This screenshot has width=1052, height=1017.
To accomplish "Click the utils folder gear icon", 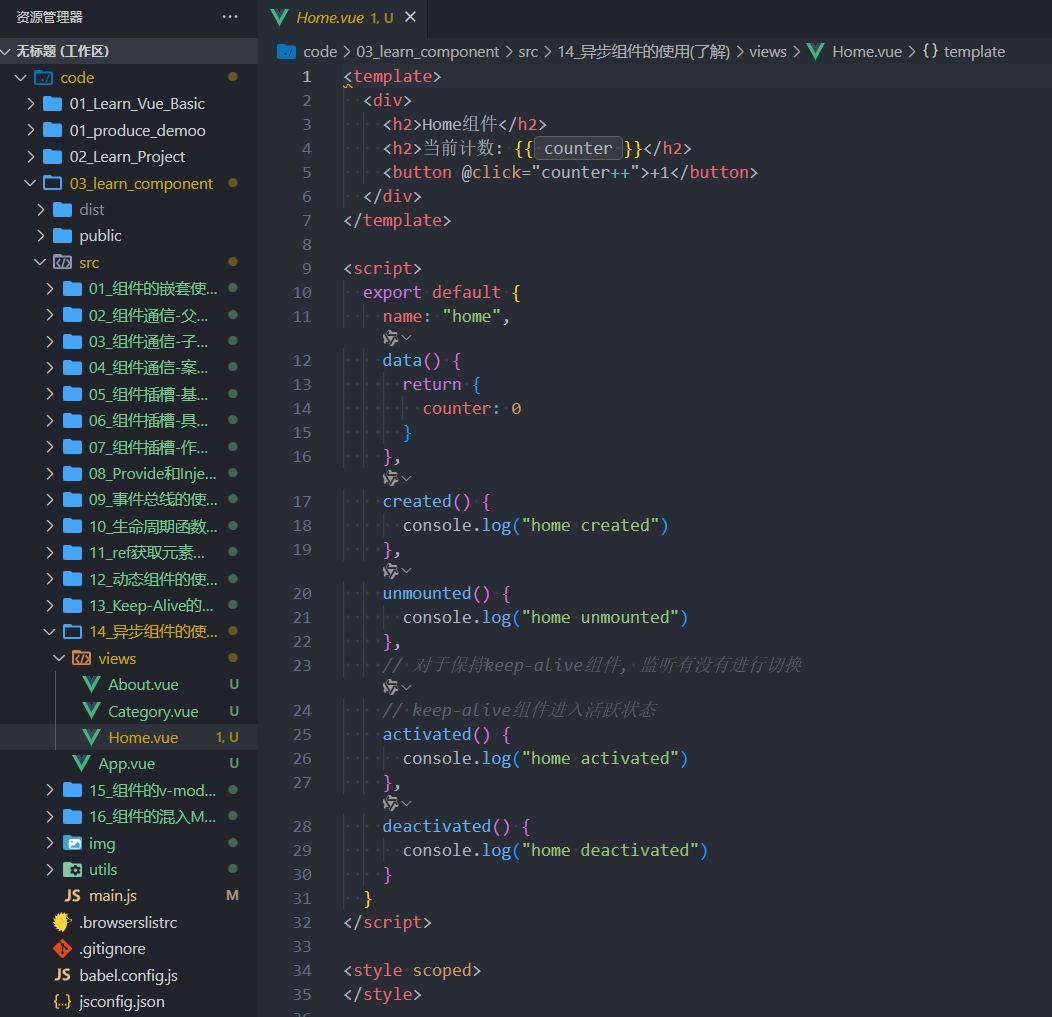I will (x=72, y=869).
